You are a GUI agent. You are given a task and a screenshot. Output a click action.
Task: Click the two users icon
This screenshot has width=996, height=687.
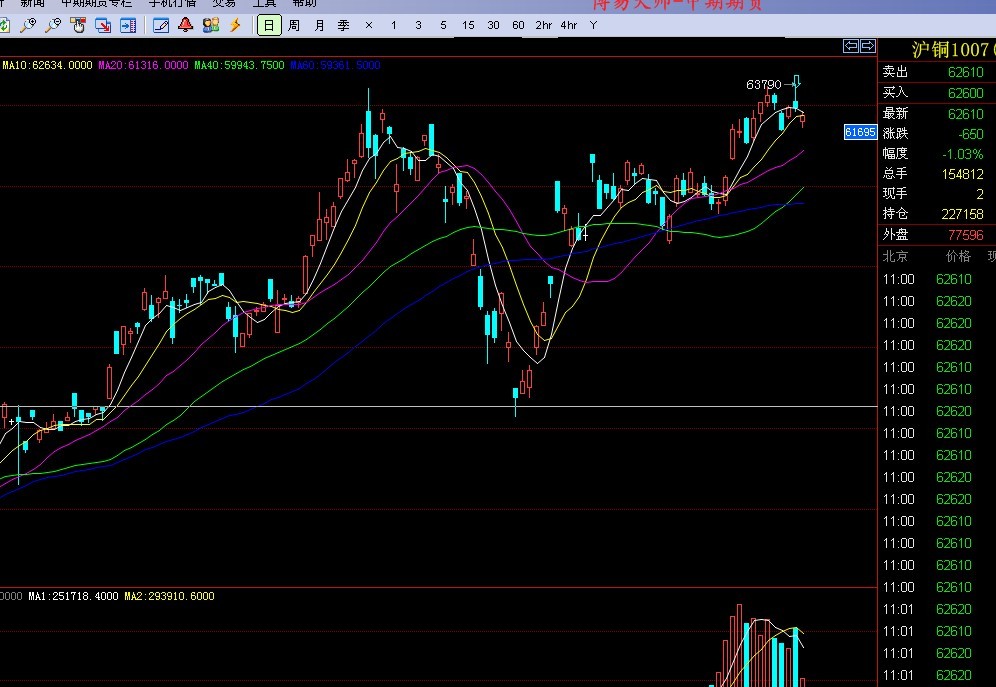coord(211,25)
